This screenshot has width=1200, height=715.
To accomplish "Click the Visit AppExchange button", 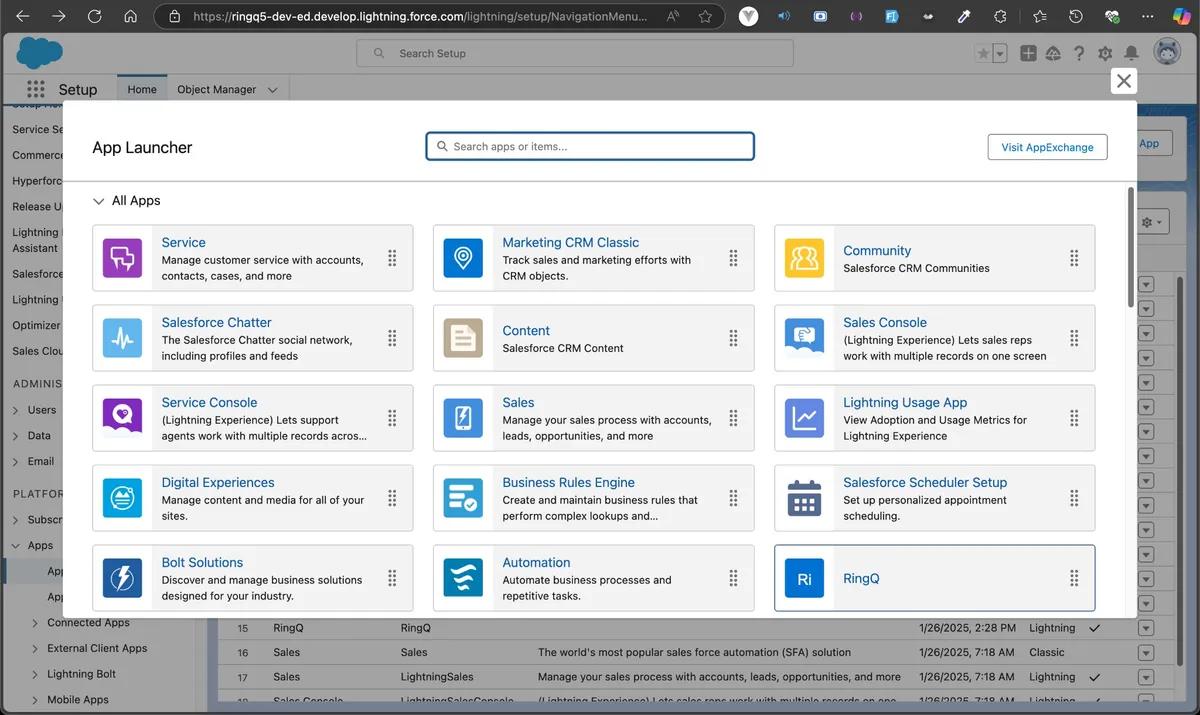I will point(1047,147).
